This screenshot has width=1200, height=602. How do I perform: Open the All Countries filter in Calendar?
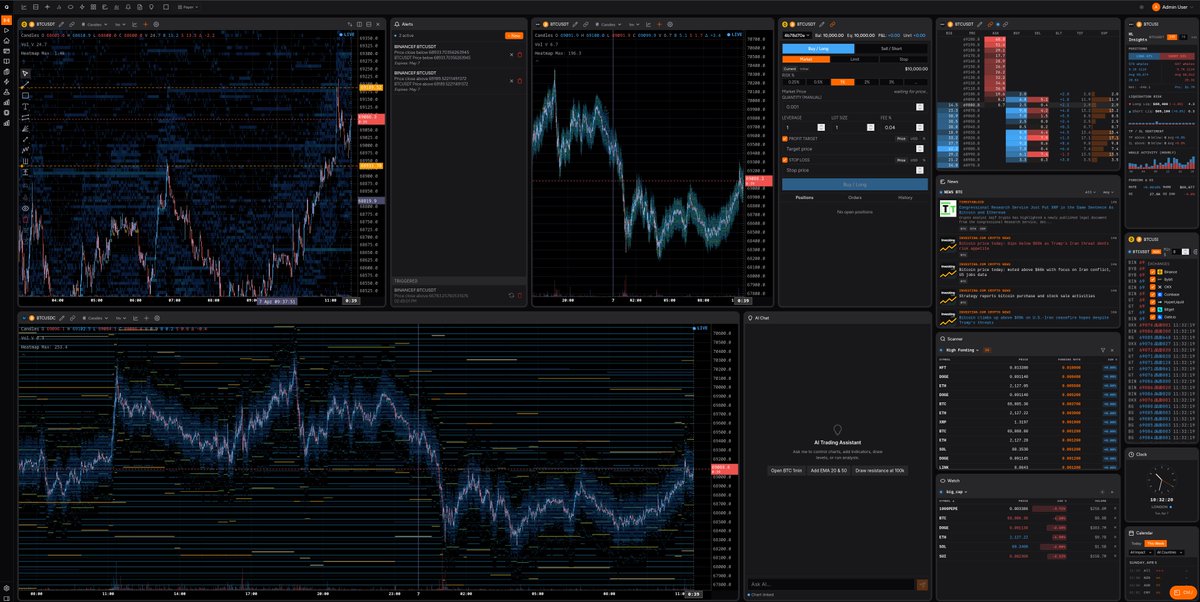(x=1170, y=552)
